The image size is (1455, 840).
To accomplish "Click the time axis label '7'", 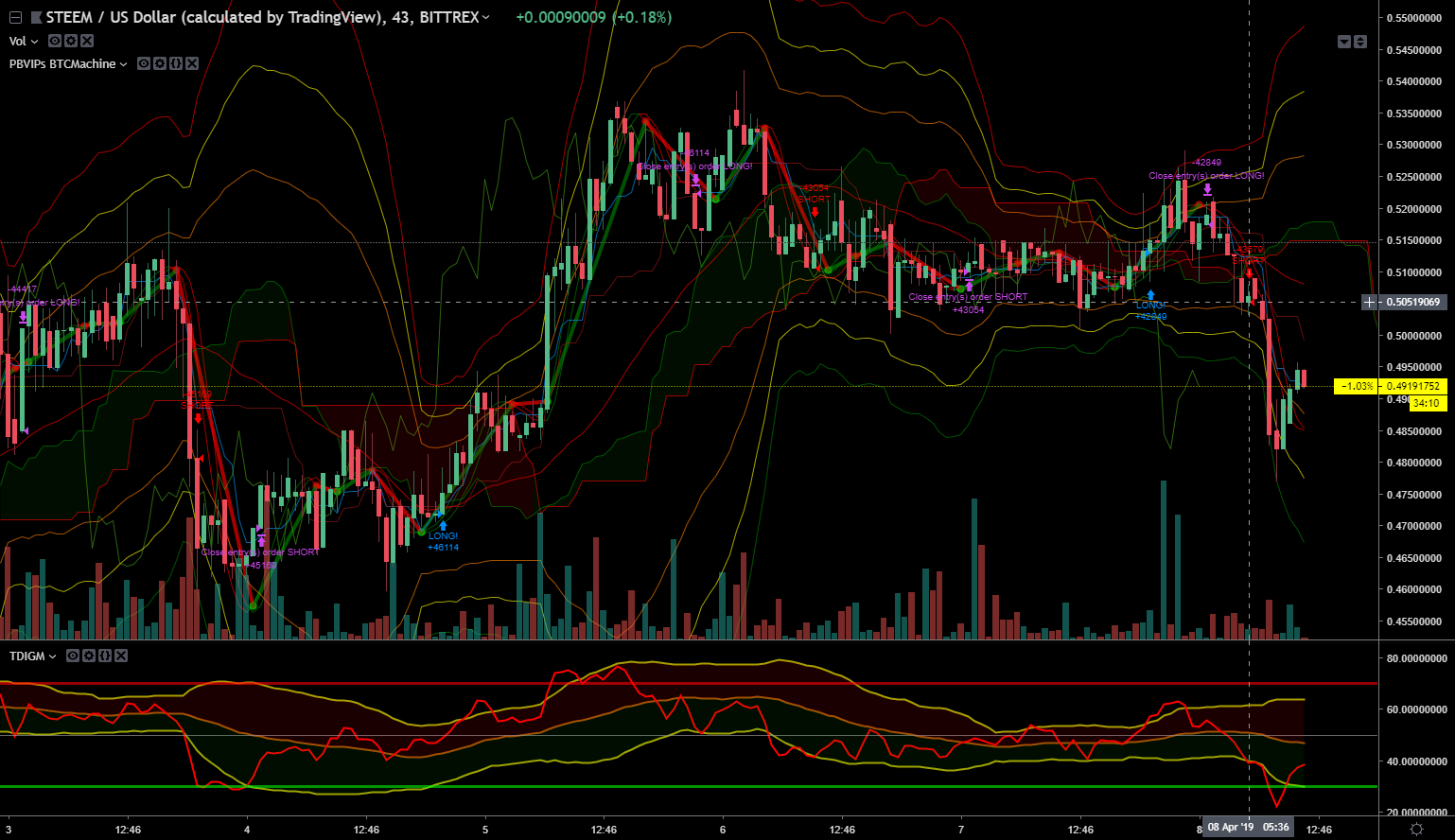I will click(x=961, y=830).
